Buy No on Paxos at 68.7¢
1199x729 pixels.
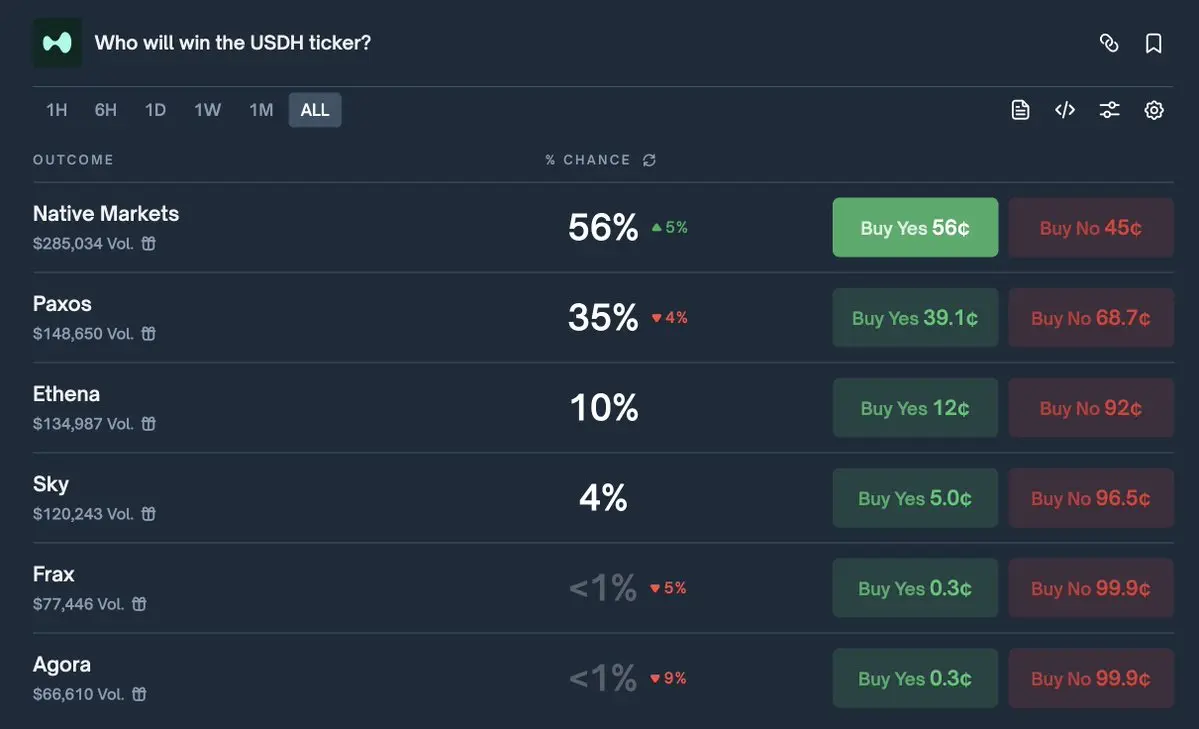1090,317
